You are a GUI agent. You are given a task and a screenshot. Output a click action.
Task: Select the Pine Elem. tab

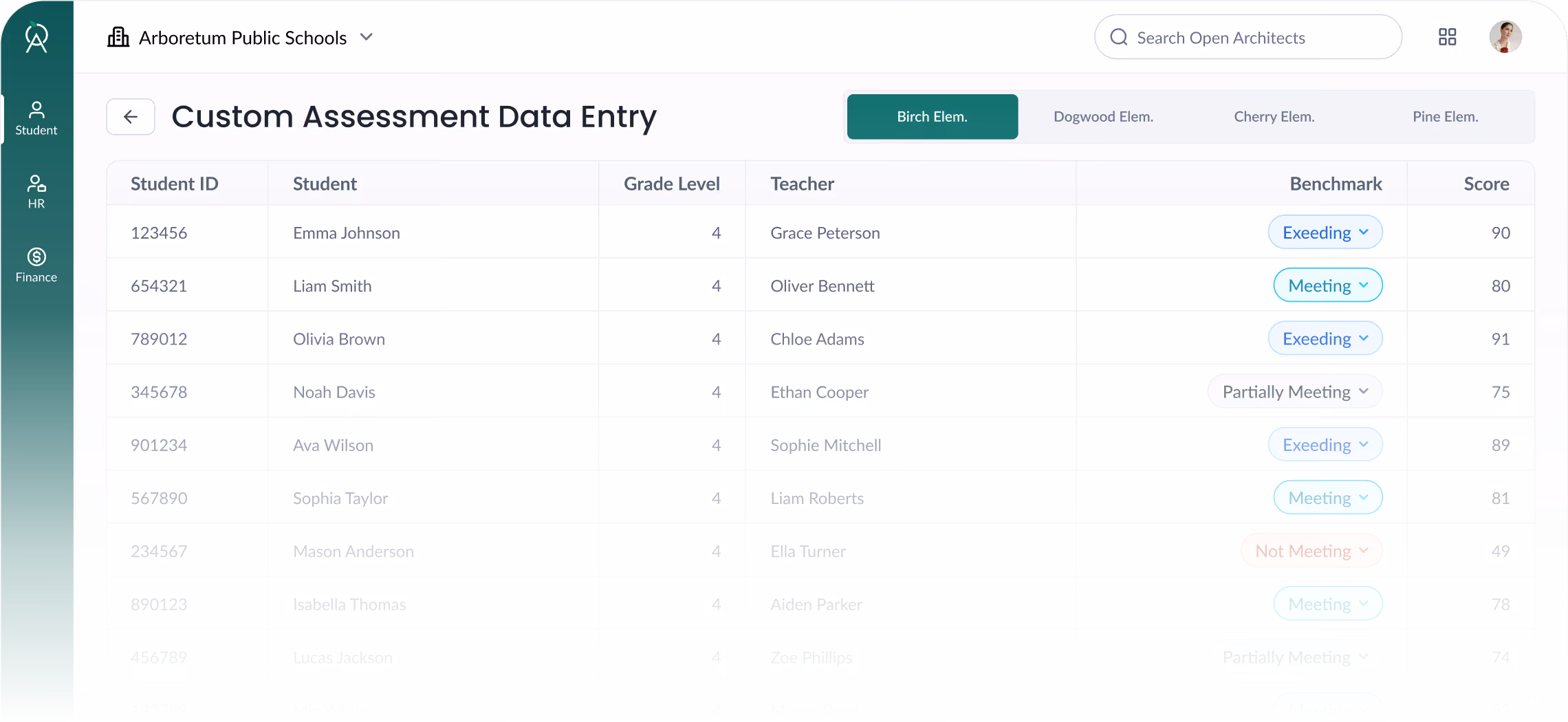1445,116
